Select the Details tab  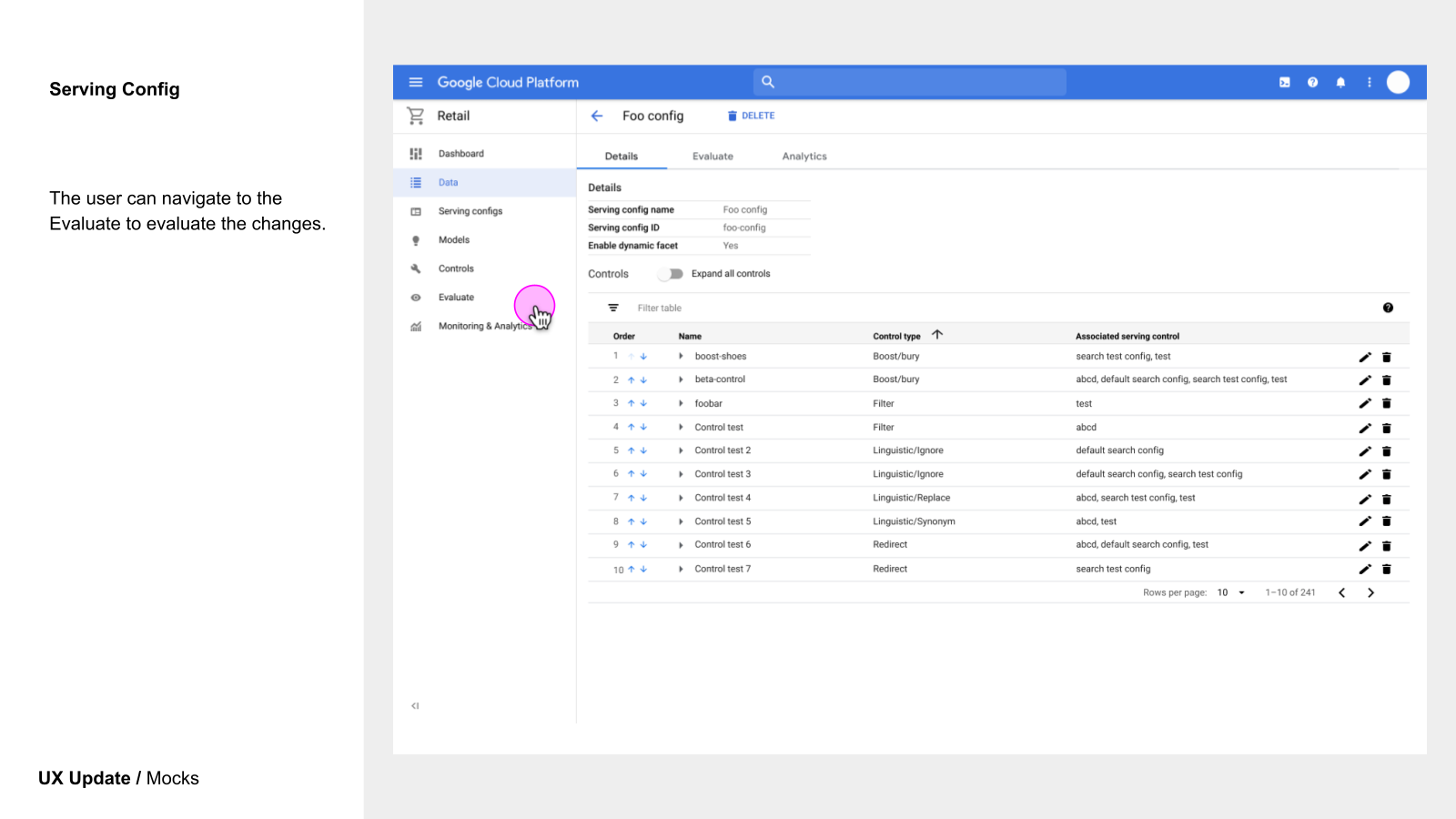click(622, 157)
